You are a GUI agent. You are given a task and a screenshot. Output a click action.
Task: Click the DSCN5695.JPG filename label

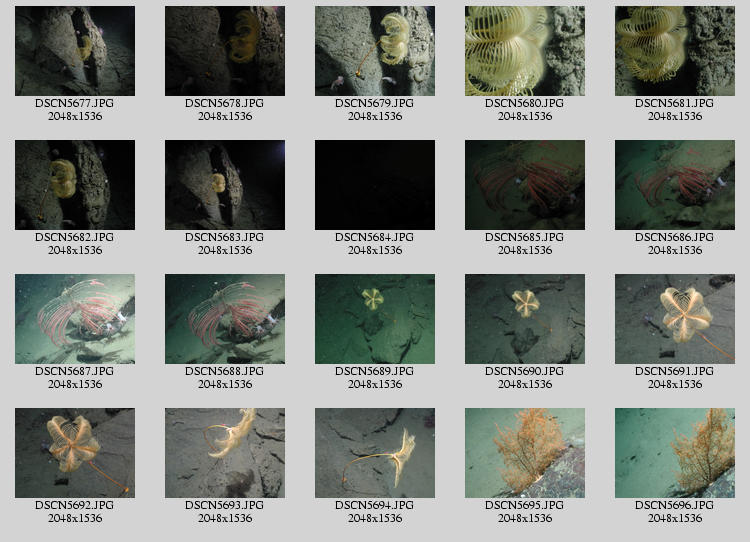point(525,506)
